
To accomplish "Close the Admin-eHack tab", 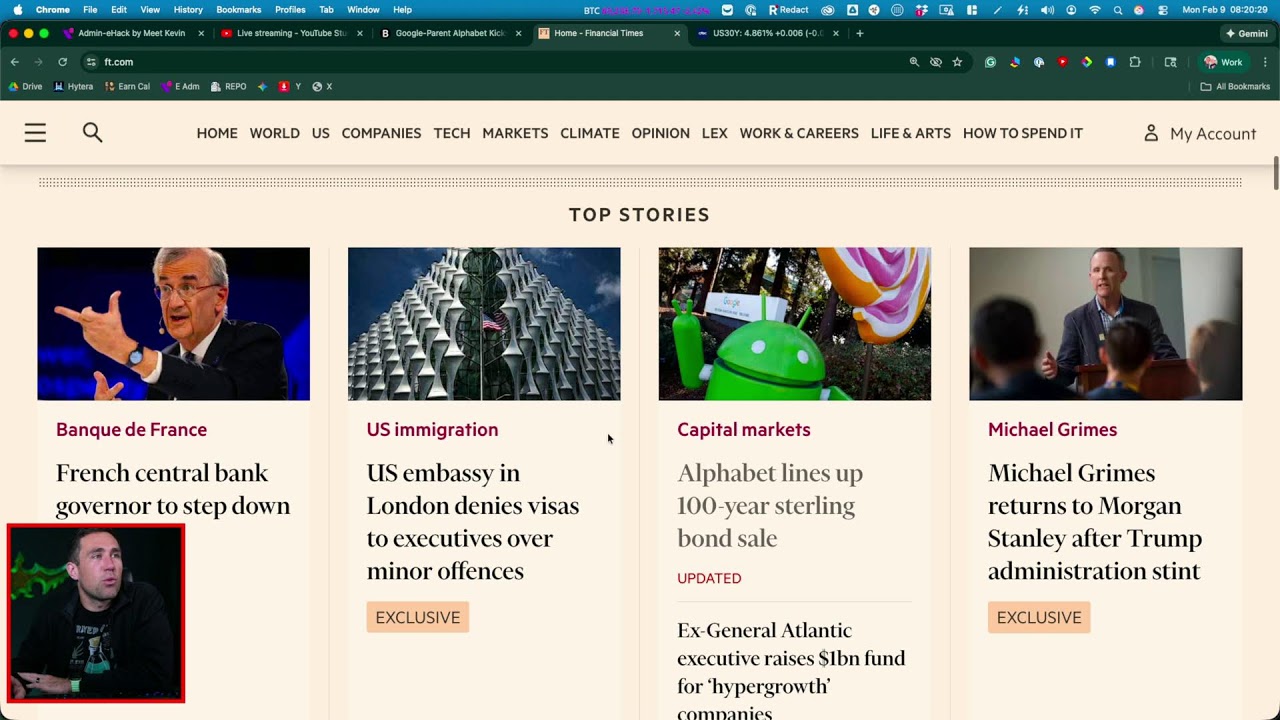I will coord(201,33).
